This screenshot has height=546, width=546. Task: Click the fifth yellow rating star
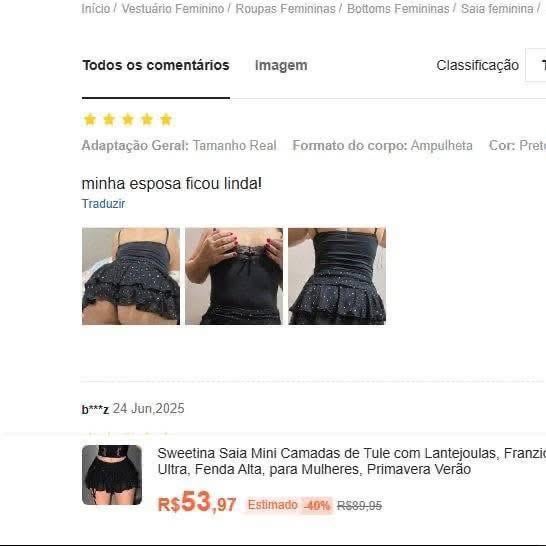click(166, 119)
